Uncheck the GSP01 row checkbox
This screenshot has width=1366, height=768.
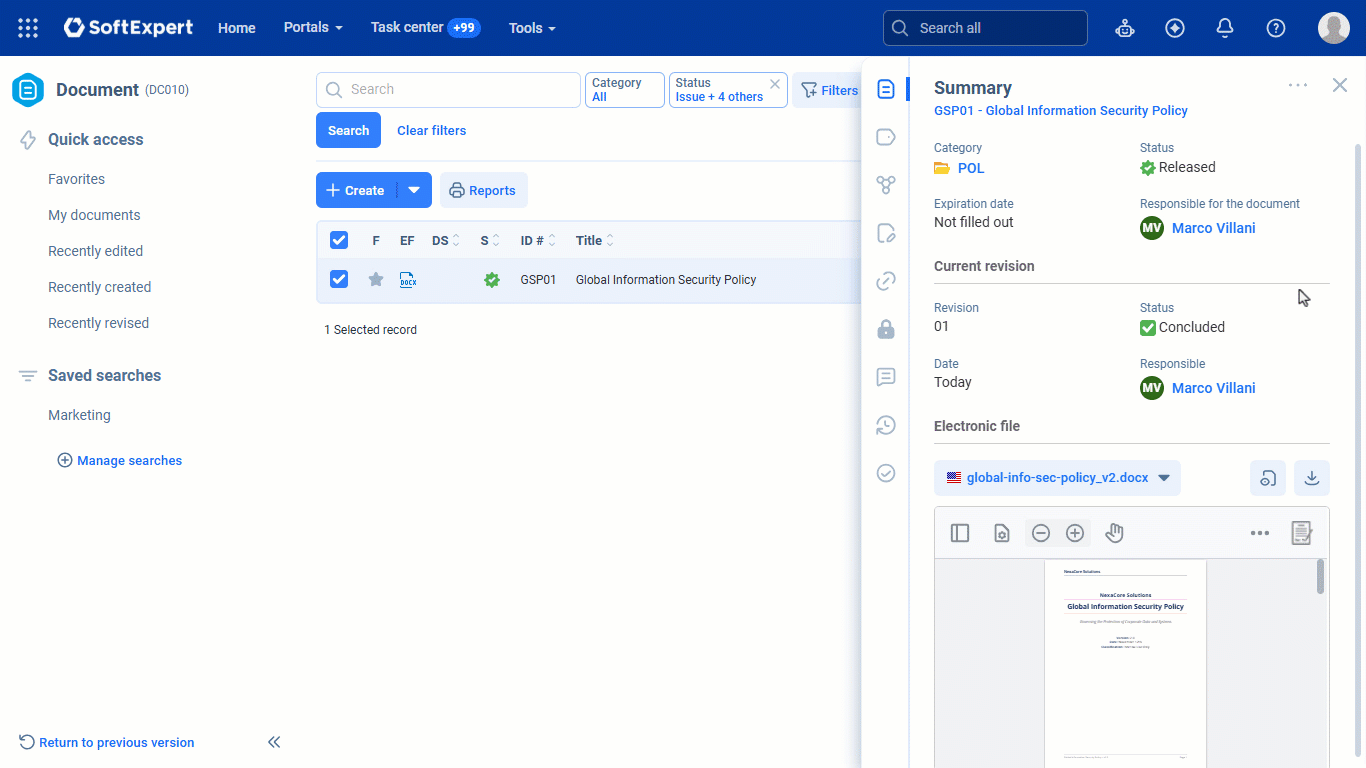(339, 279)
